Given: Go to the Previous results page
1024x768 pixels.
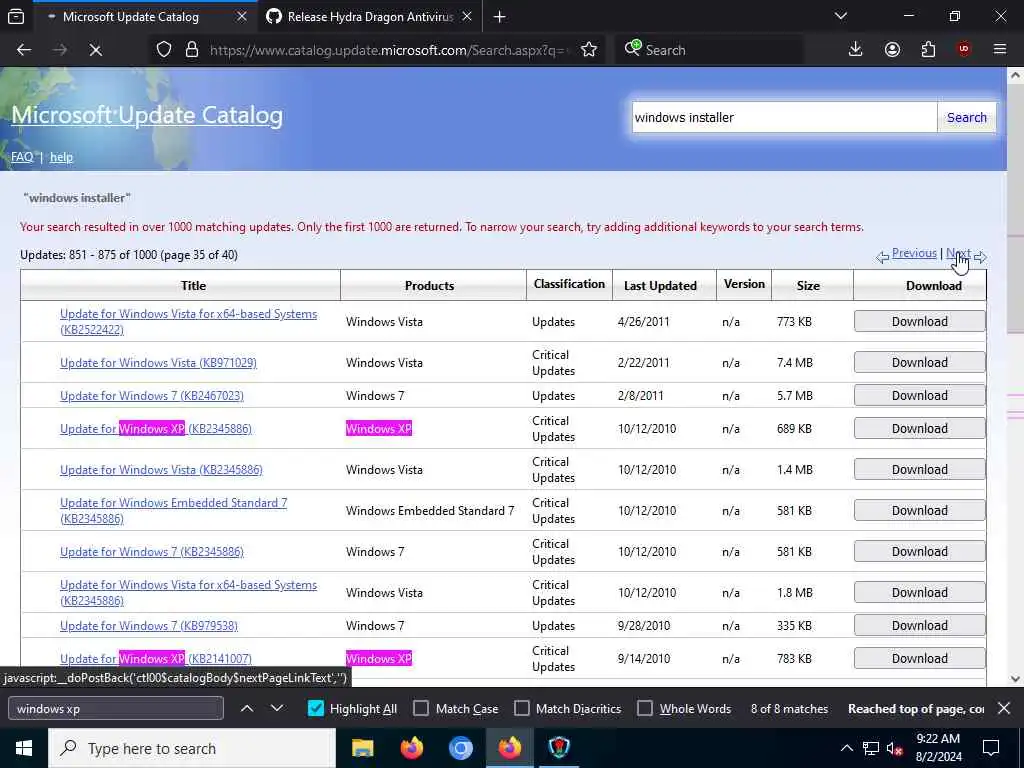Looking at the screenshot, I should [x=914, y=253].
